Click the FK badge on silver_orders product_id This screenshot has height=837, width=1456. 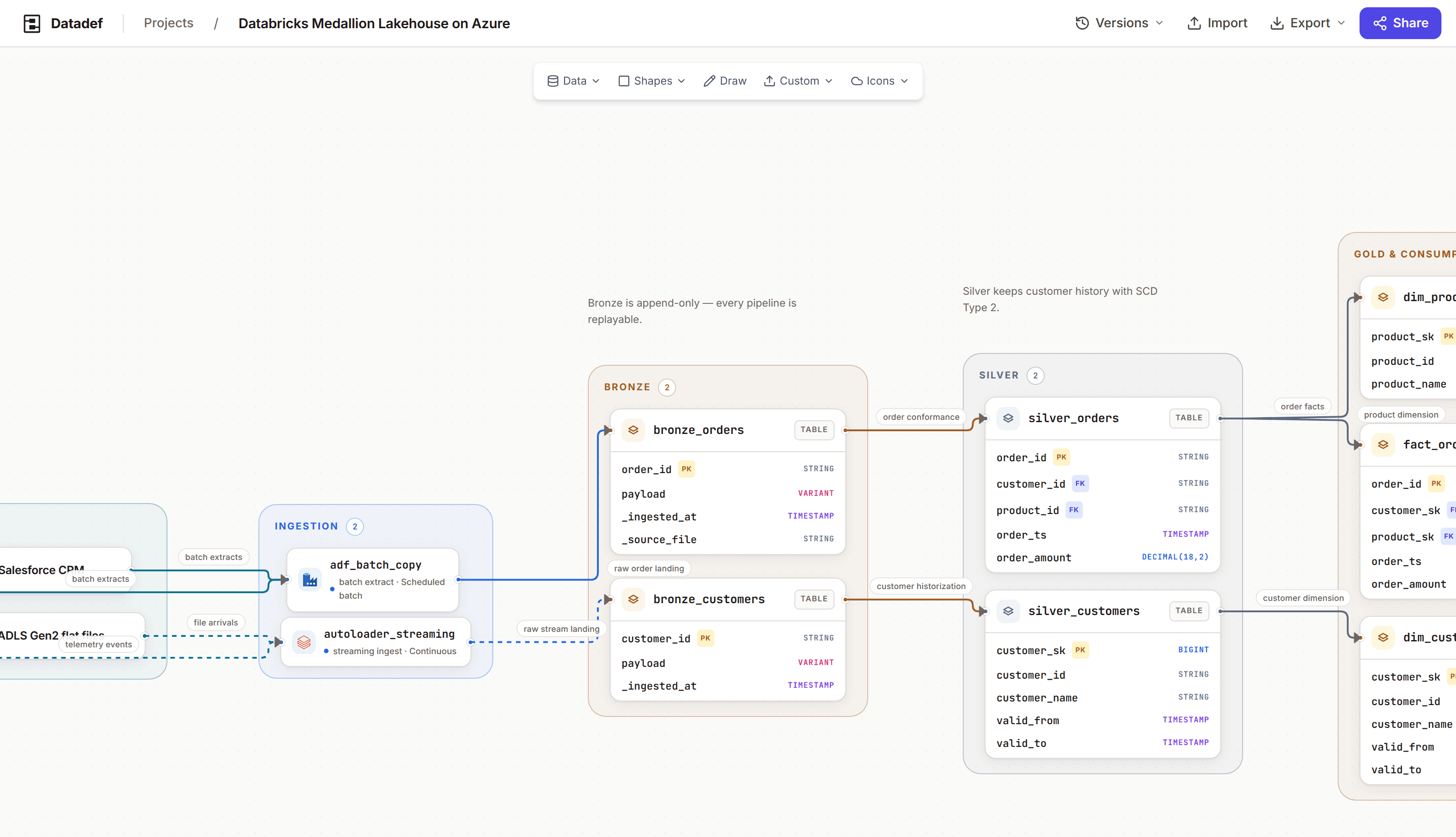pos(1074,510)
